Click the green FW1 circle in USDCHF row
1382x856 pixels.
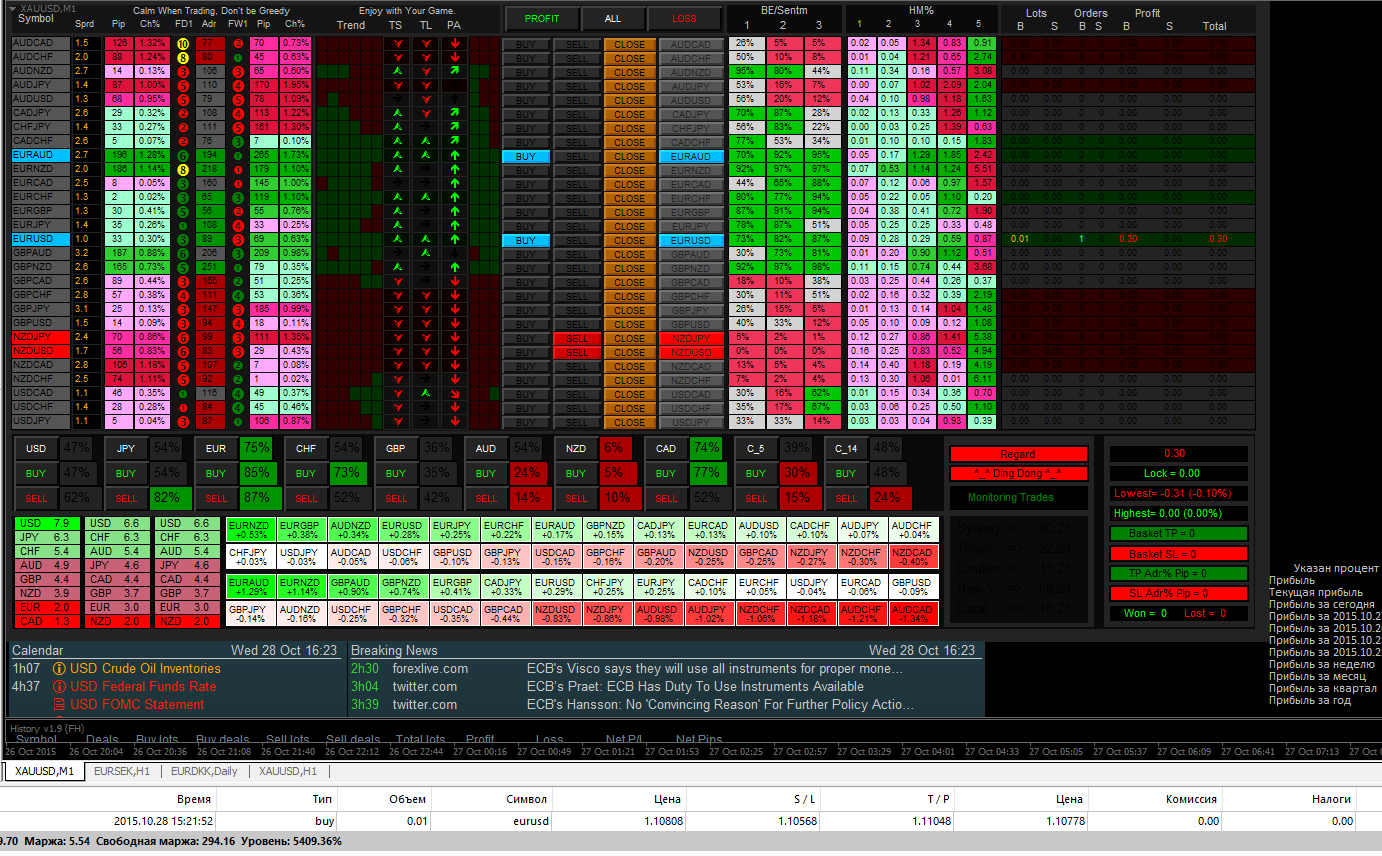pos(238,408)
